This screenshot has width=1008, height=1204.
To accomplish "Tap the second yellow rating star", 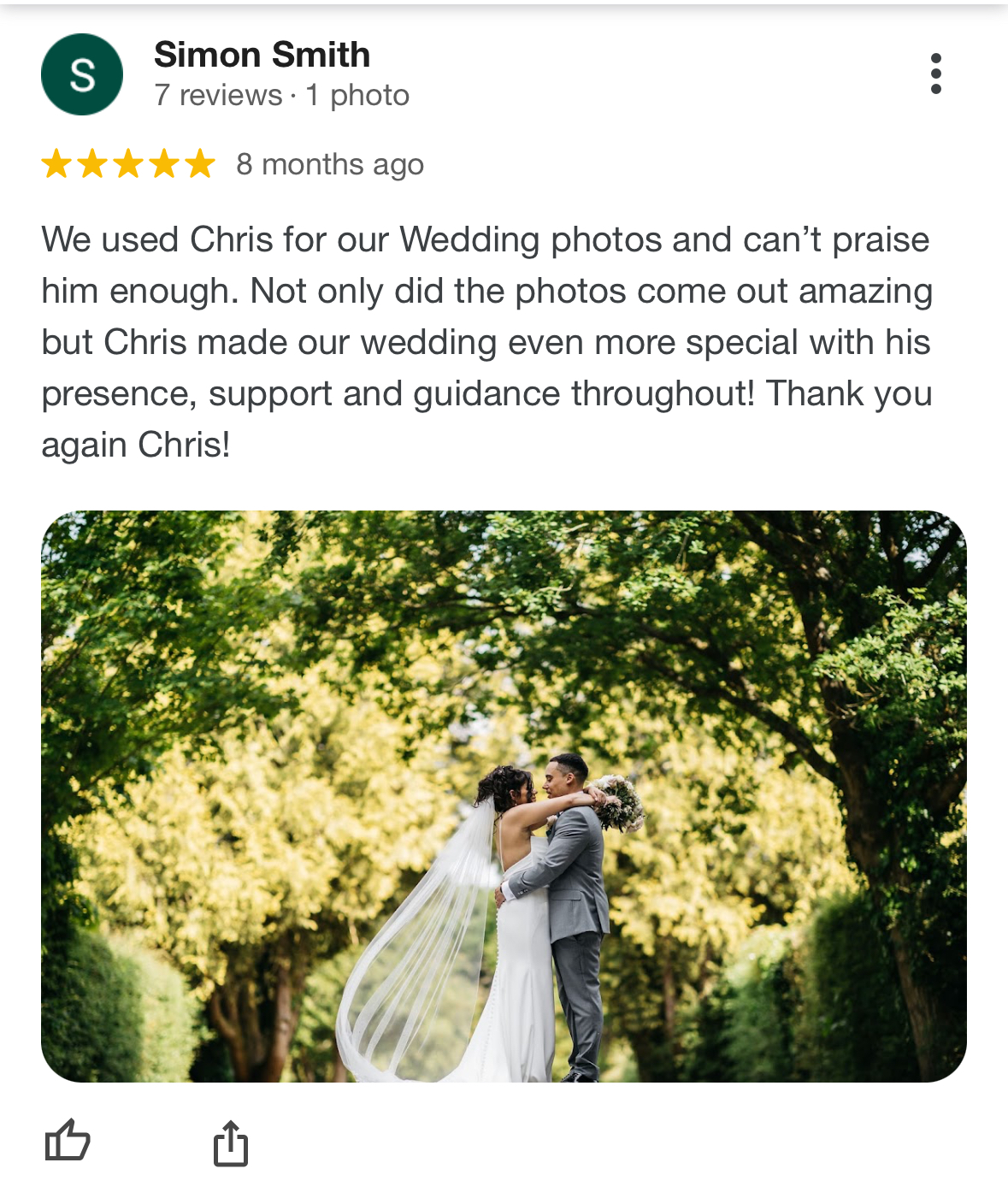I will pyautogui.click(x=92, y=163).
